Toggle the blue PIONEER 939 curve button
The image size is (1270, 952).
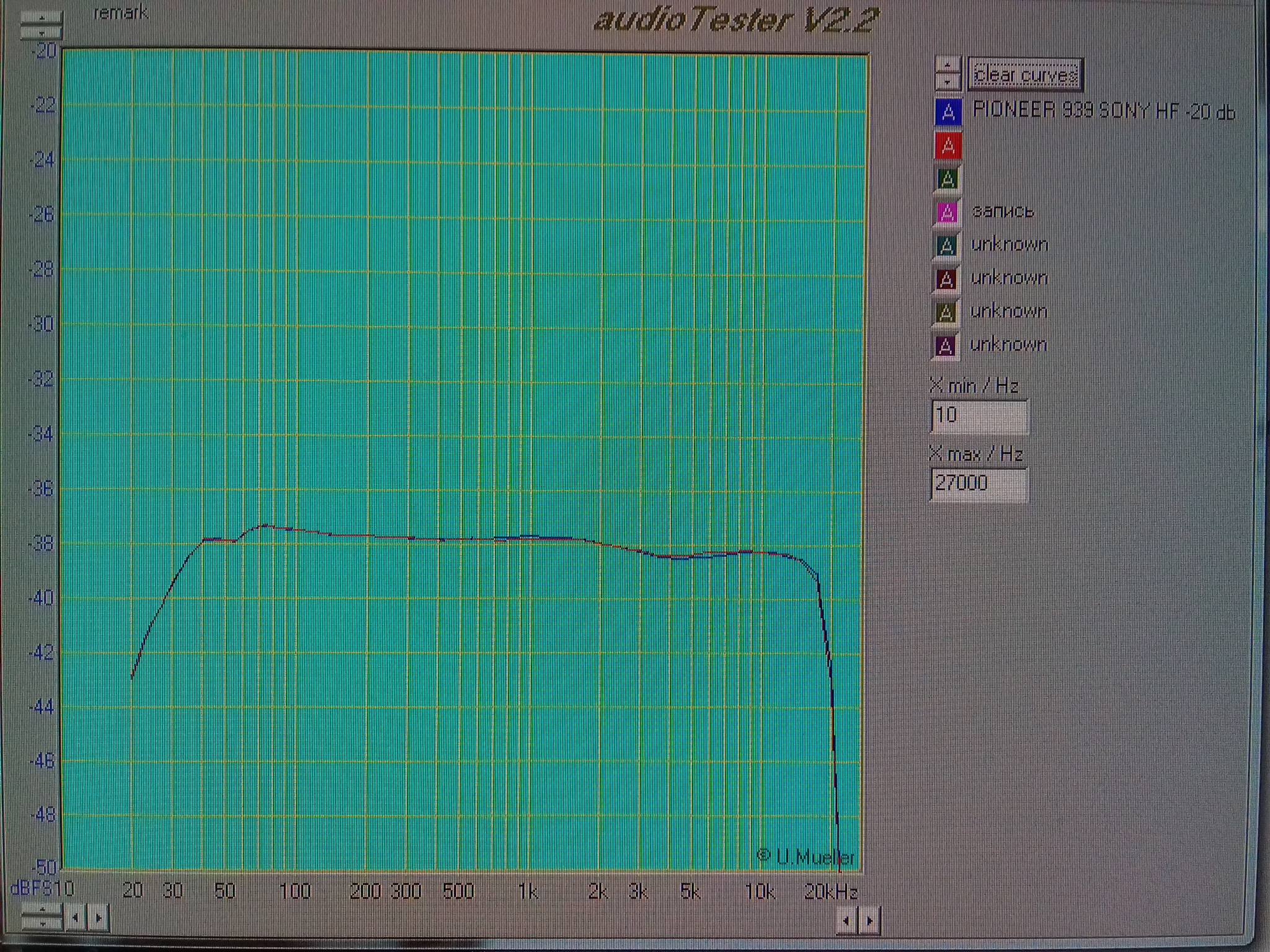click(948, 112)
